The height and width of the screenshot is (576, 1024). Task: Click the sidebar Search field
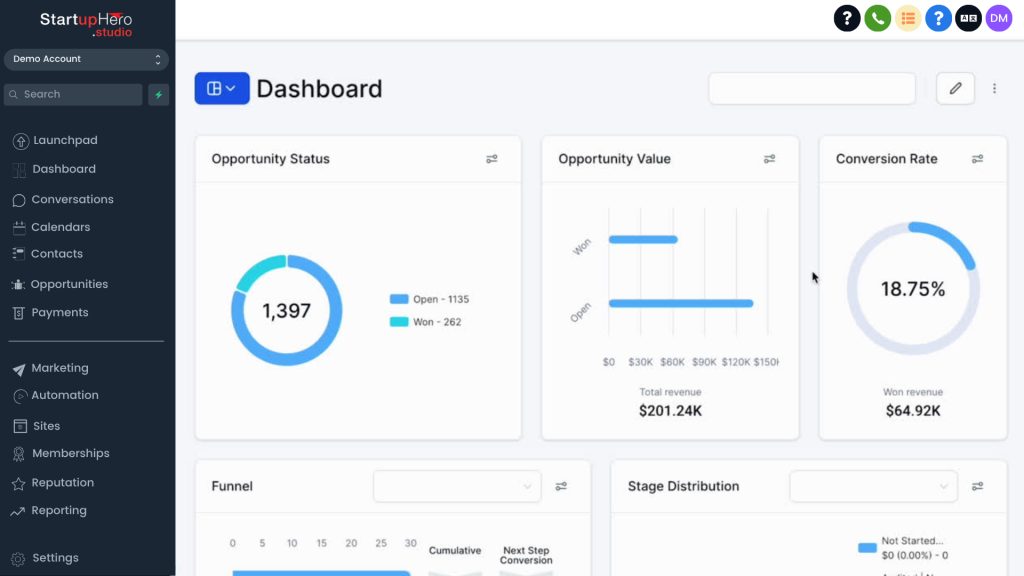(74, 95)
